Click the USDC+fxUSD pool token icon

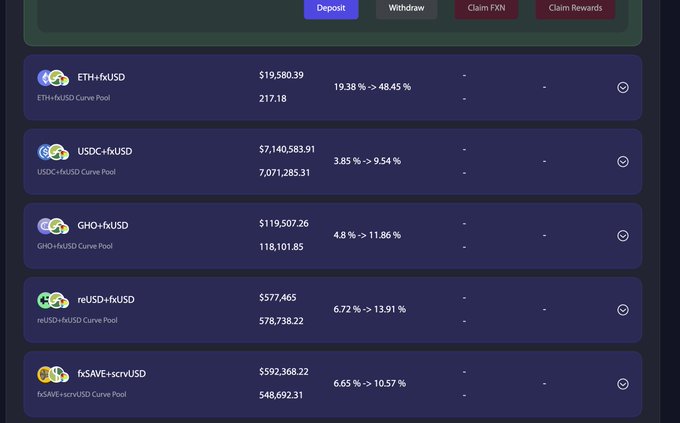52,152
